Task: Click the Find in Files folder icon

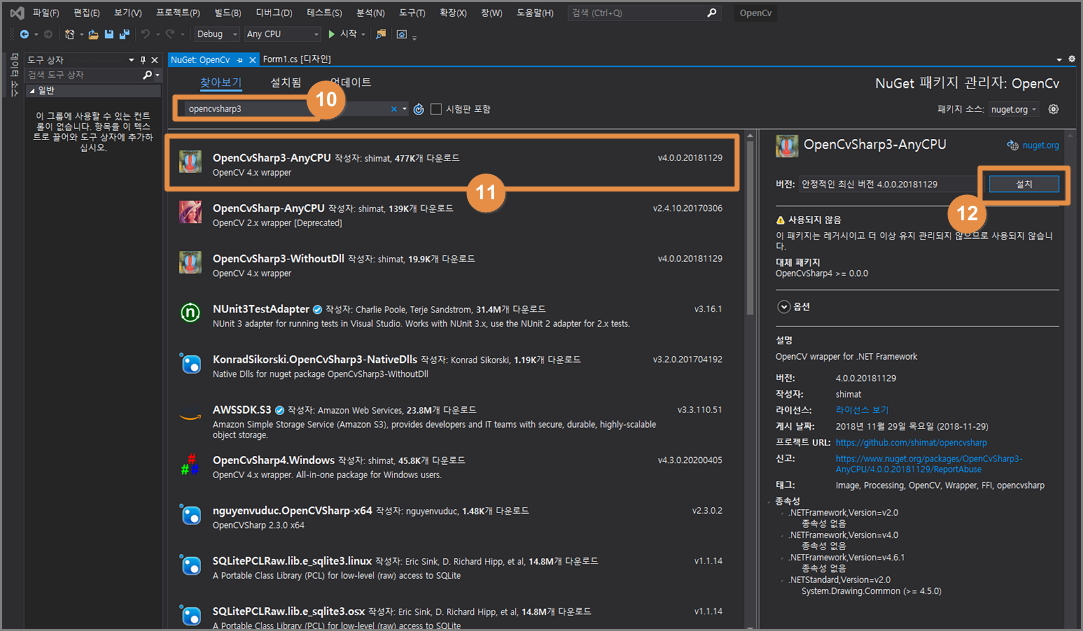Action: point(381,34)
